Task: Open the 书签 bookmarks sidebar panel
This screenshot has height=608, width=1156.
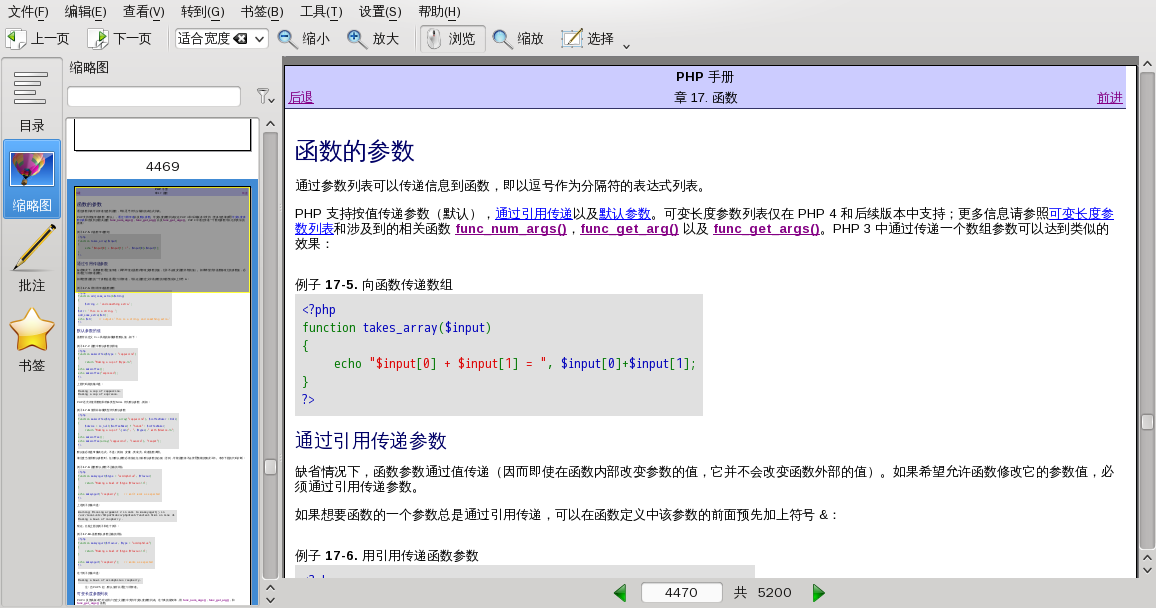Action: click(32, 339)
